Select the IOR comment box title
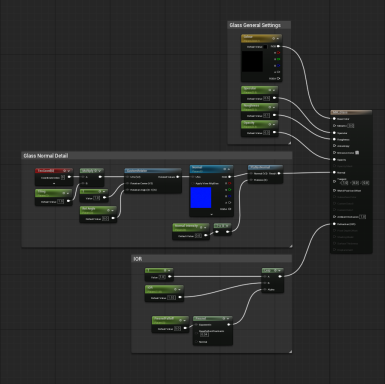Image resolution: width=385 pixels, height=384 pixels. point(138,259)
